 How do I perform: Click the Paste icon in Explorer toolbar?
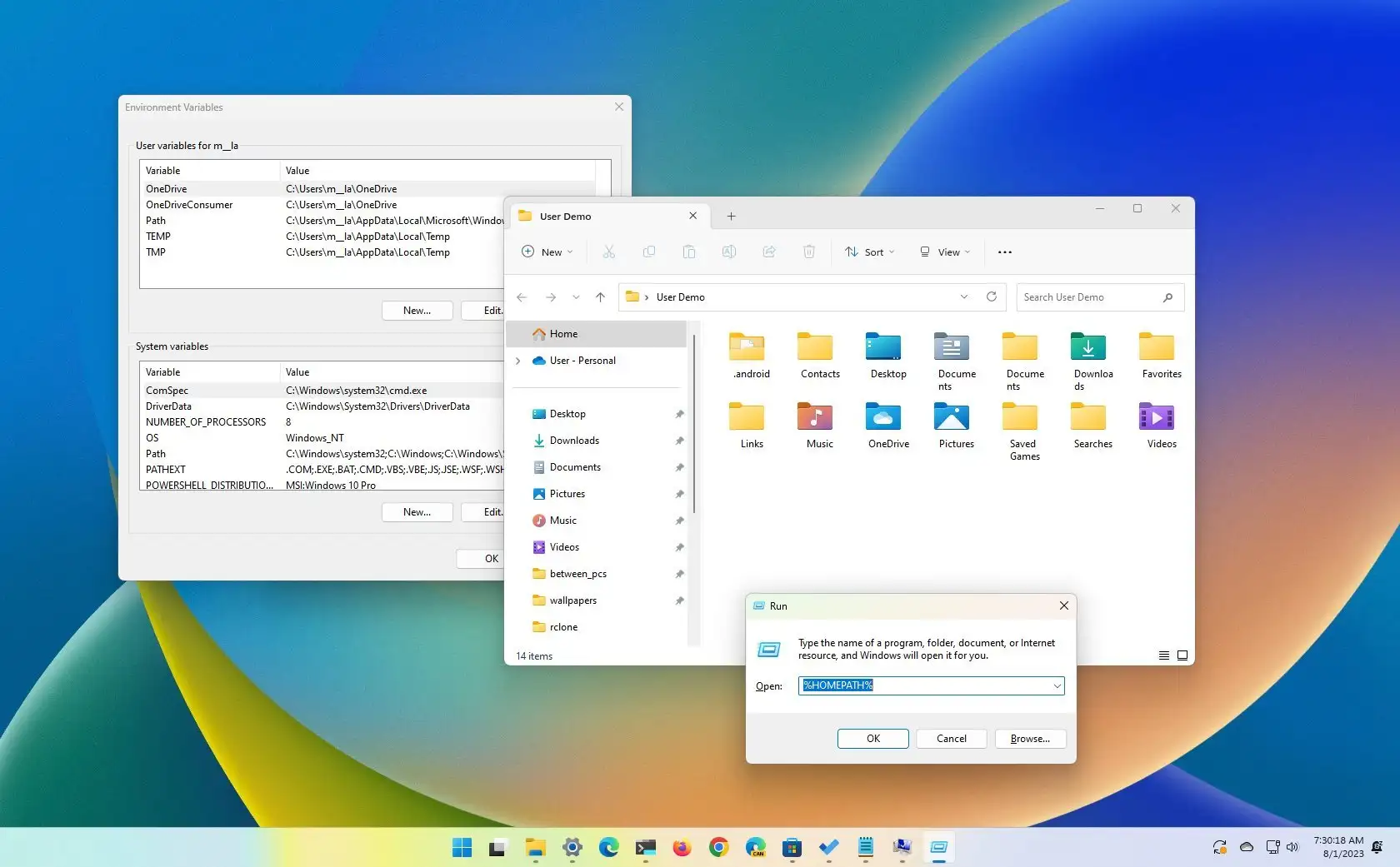[689, 252]
